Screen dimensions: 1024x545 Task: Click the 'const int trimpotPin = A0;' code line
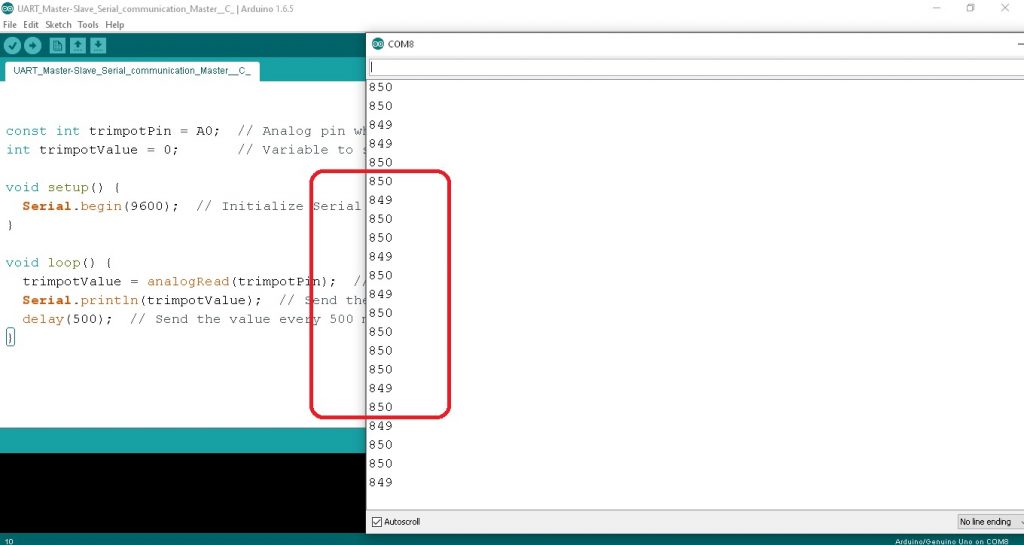(x=113, y=131)
